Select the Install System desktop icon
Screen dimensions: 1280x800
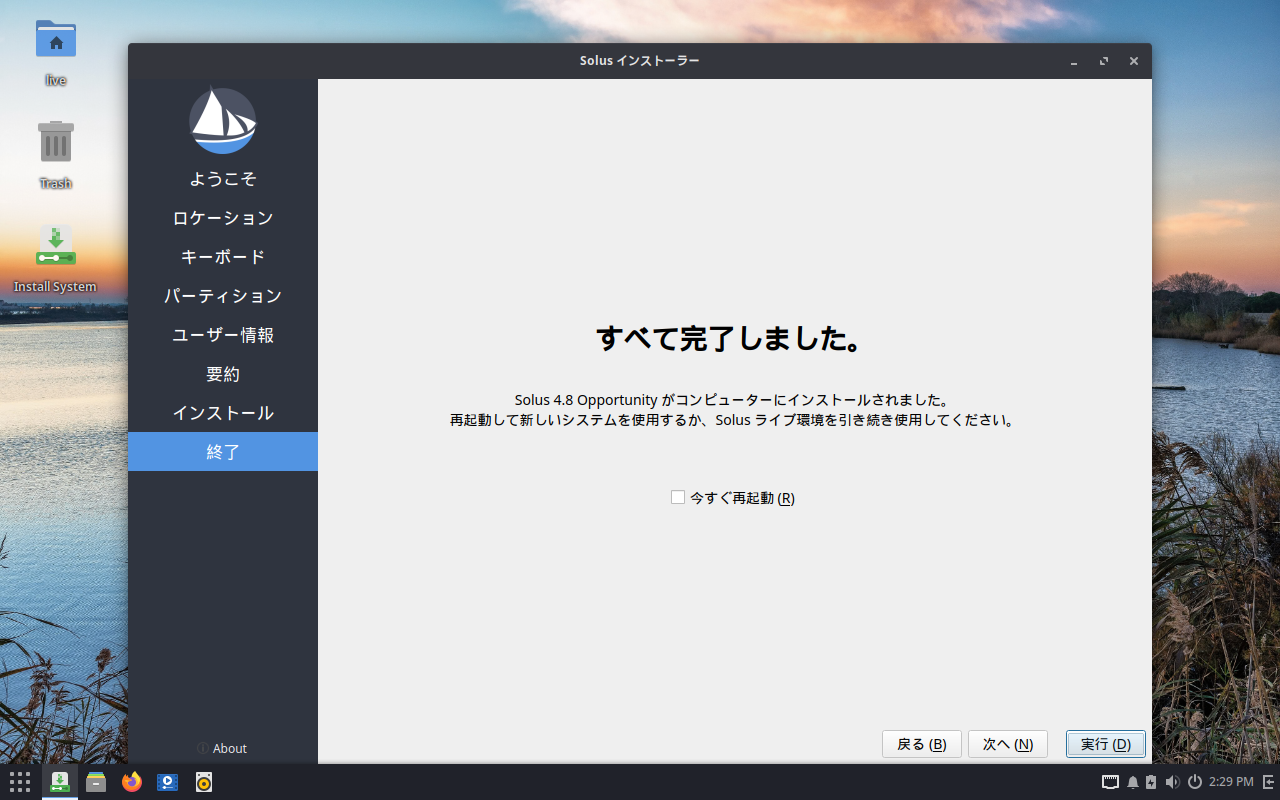(55, 259)
